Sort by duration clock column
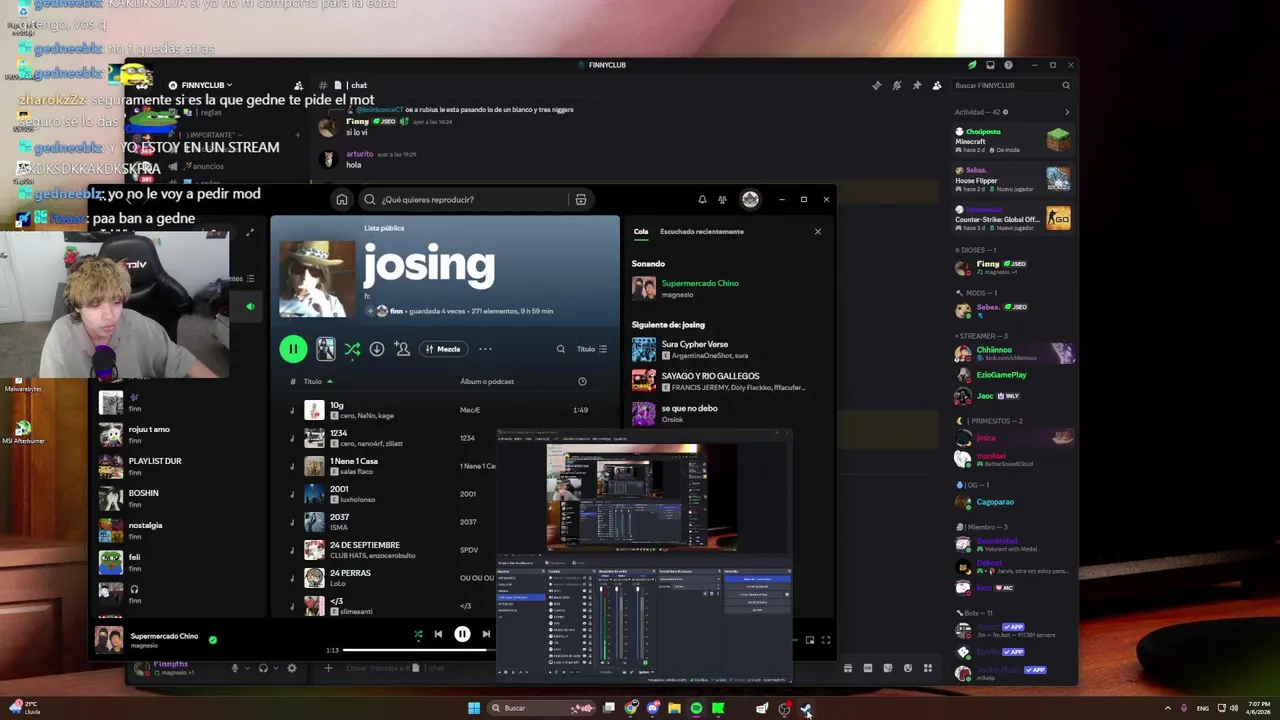 [x=582, y=381]
